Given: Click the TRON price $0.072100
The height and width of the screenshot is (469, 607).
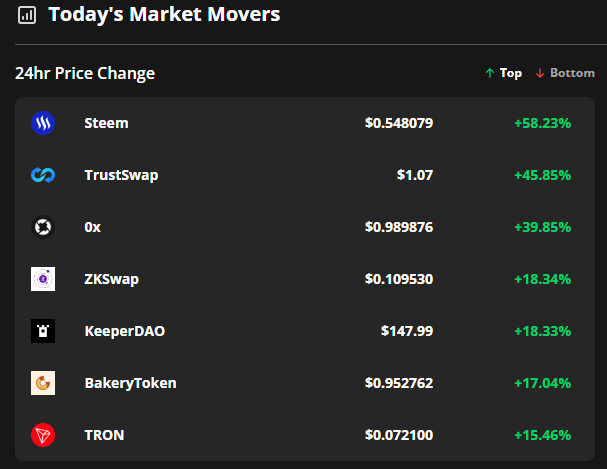Looking at the screenshot, I should point(399,435).
